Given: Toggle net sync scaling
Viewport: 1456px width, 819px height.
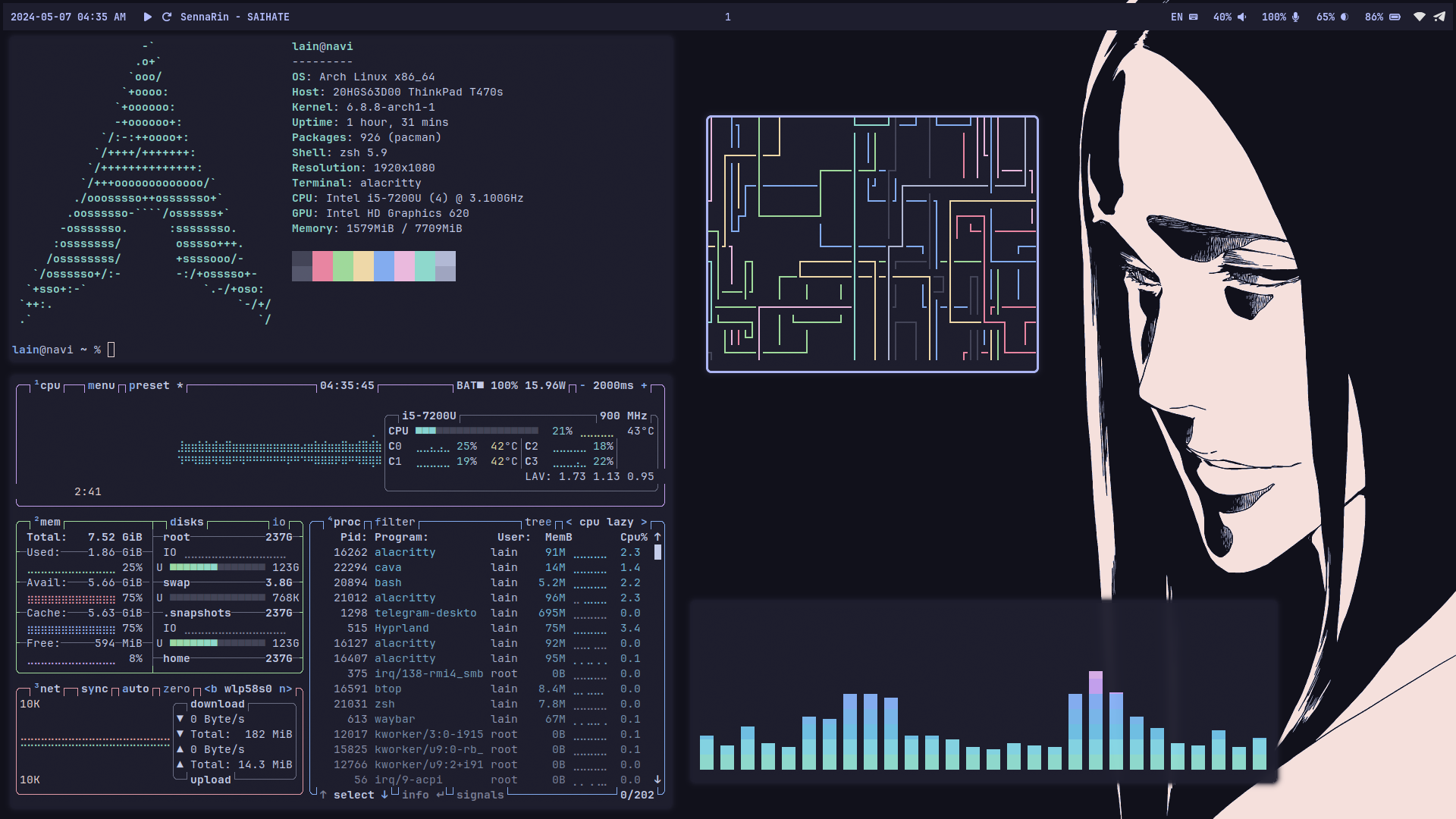Looking at the screenshot, I should point(95,689).
